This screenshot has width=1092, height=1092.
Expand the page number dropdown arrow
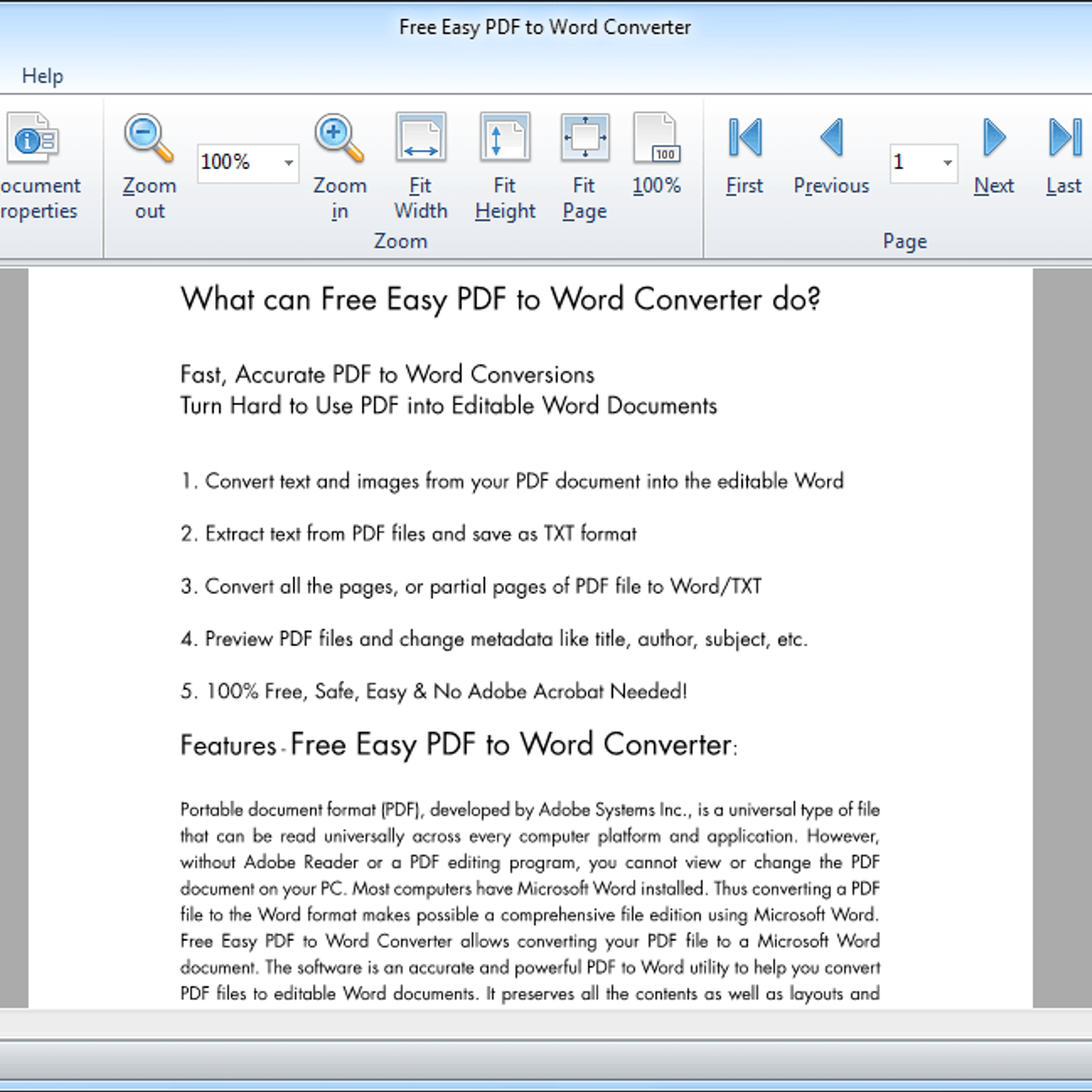tap(947, 162)
